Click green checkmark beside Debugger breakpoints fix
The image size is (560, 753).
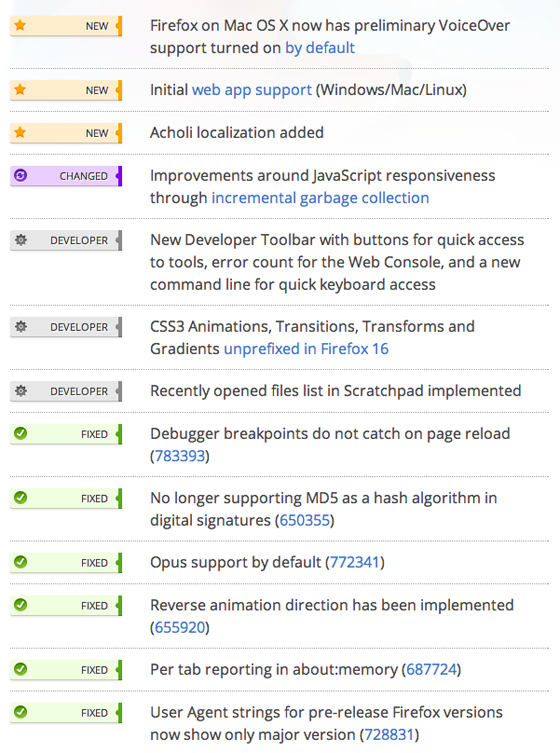point(20,433)
